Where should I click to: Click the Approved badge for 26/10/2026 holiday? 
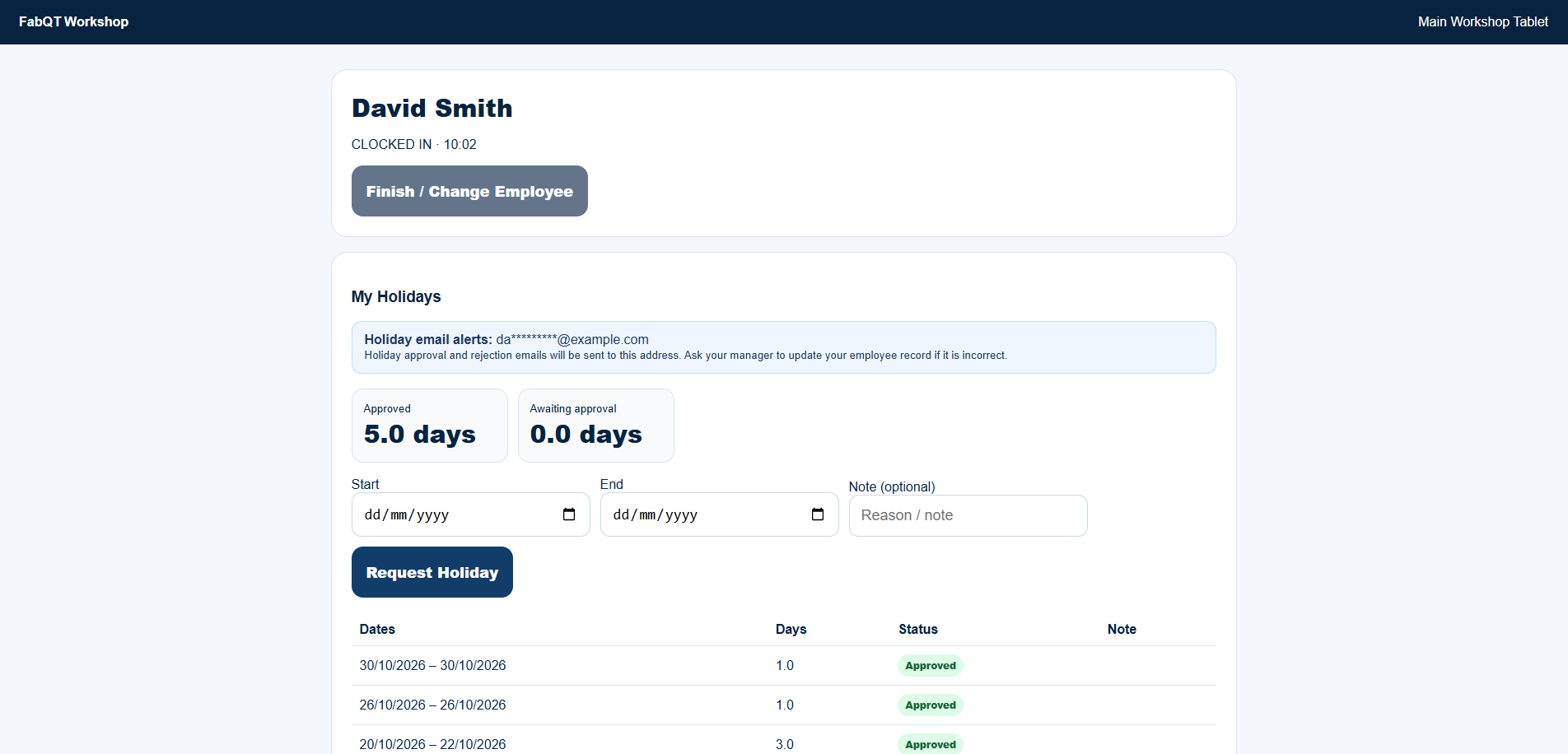pos(931,705)
